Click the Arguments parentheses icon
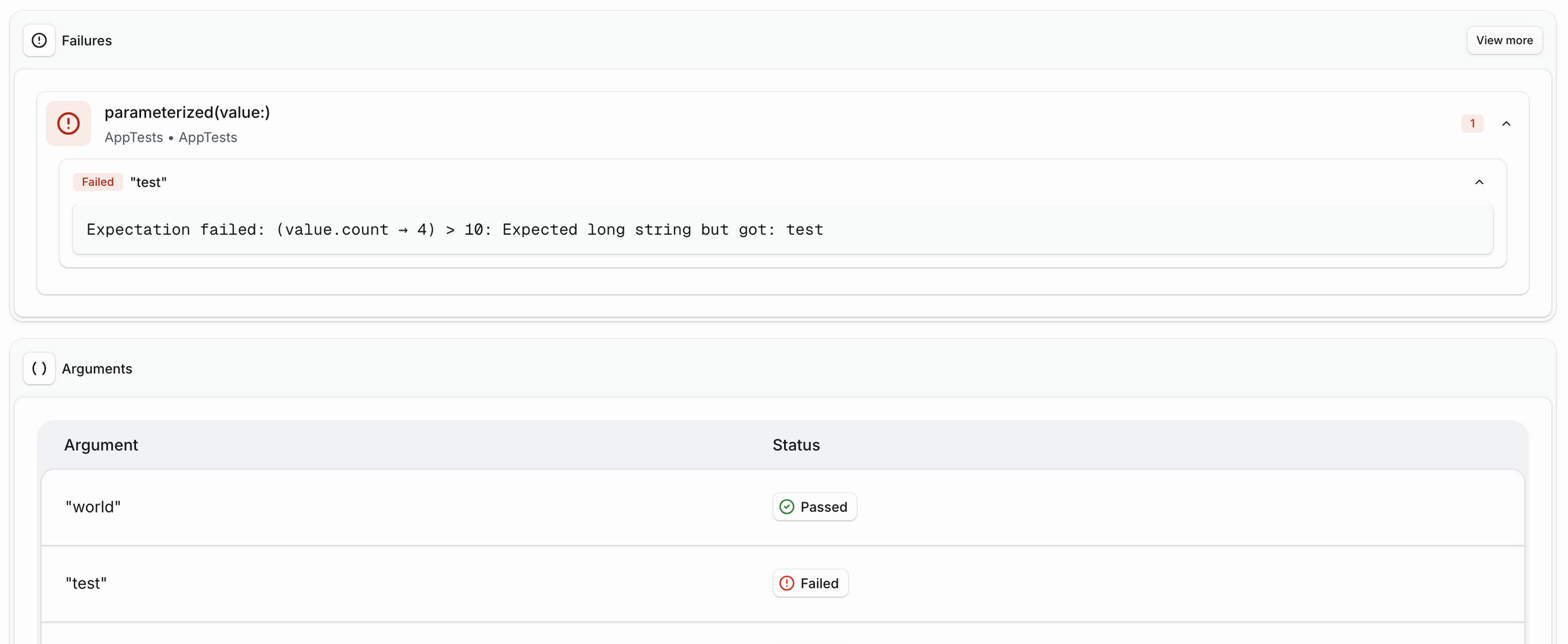Image resolution: width=1568 pixels, height=644 pixels. click(x=39, y=368)
